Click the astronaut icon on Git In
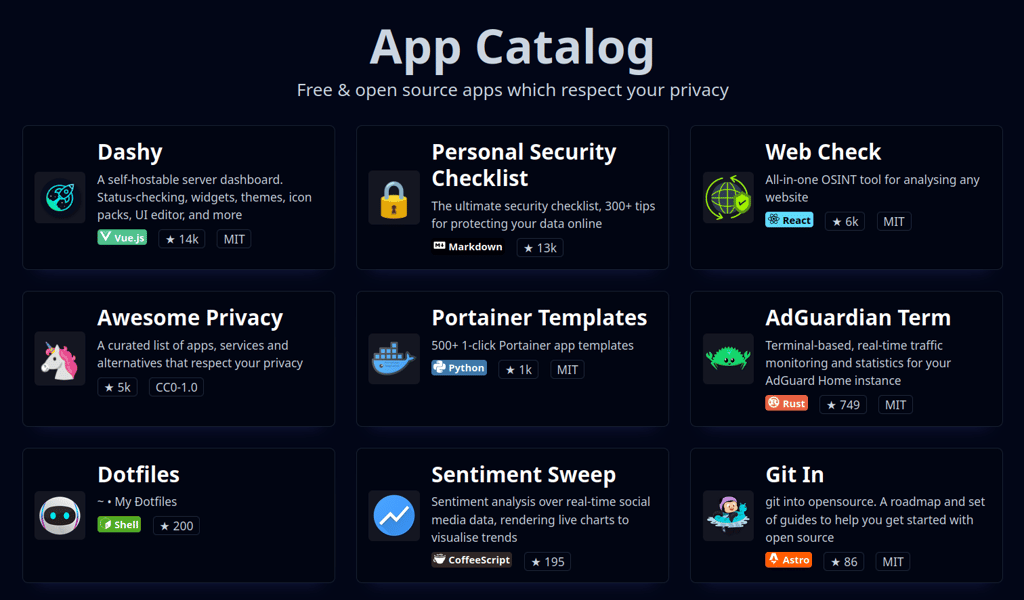 [x=728, y=515]
